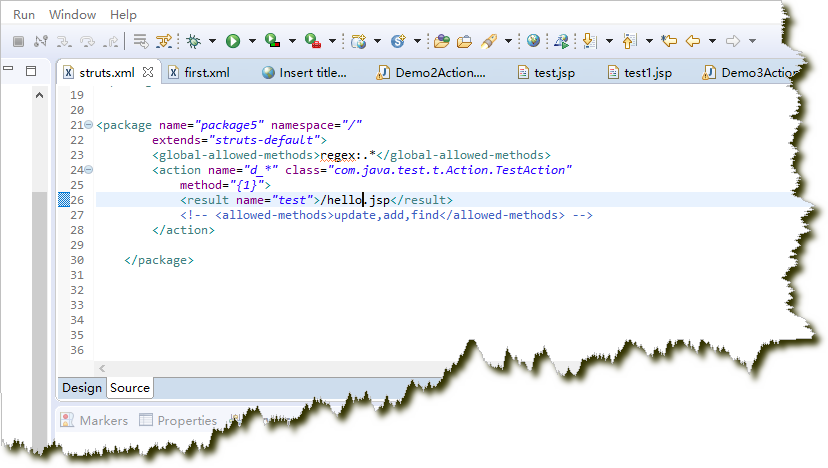Open the Window menu
This screenshot has width=828, height=468.
coord(72,15)
